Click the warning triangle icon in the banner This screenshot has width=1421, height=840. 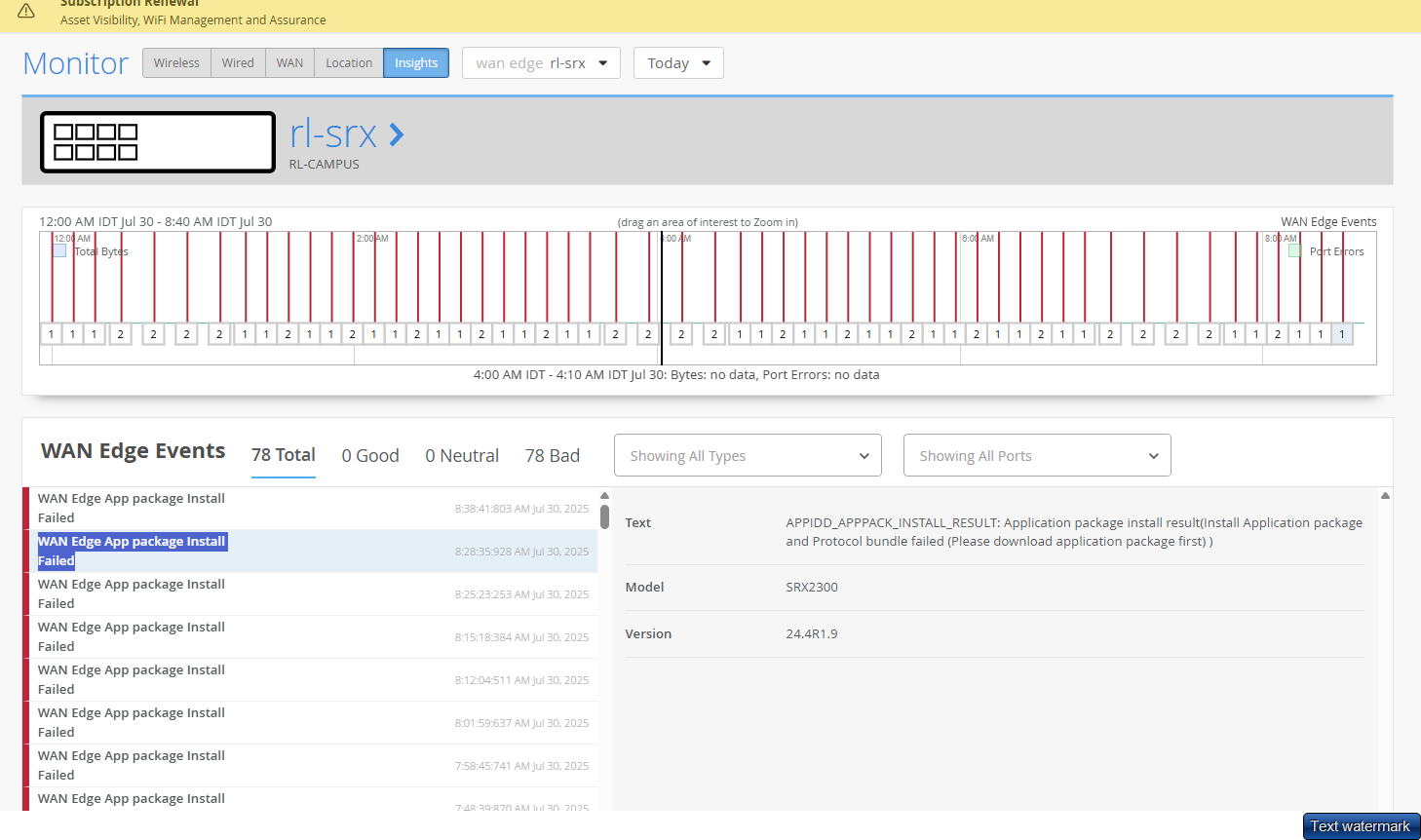(26, 11)
